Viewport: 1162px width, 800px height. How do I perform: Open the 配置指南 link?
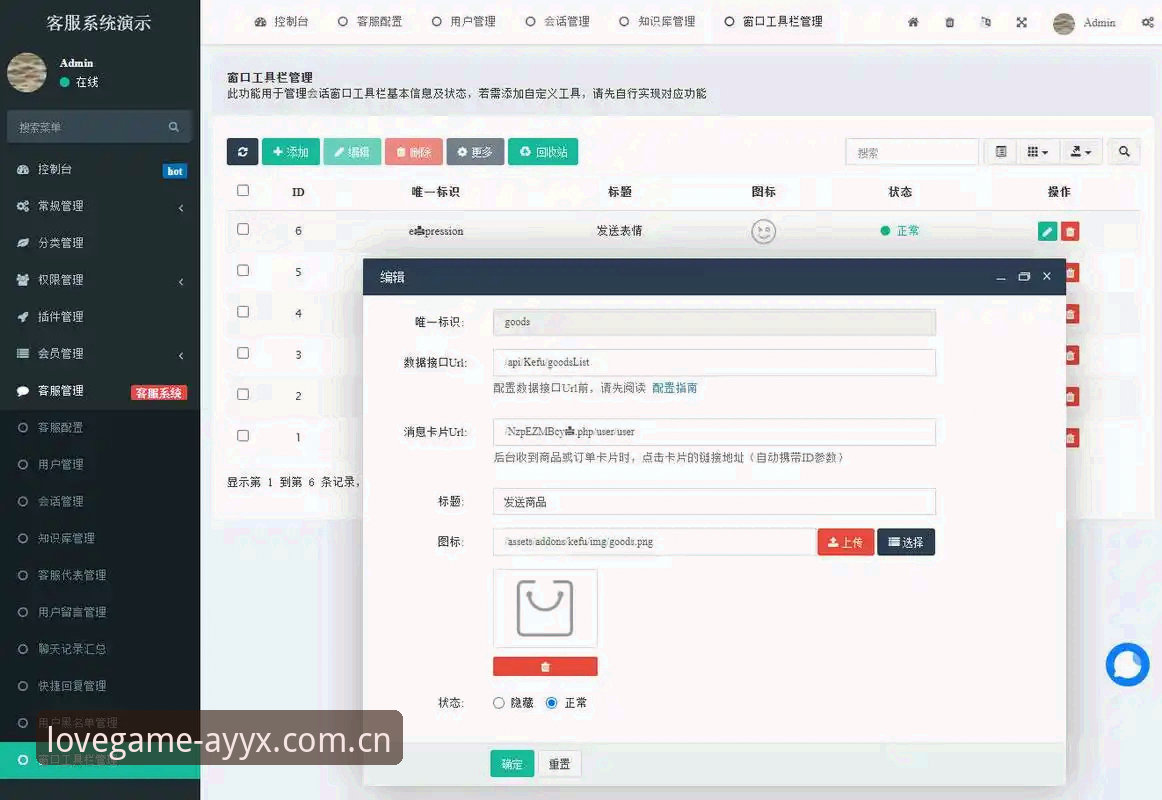(x=674, y=387)
